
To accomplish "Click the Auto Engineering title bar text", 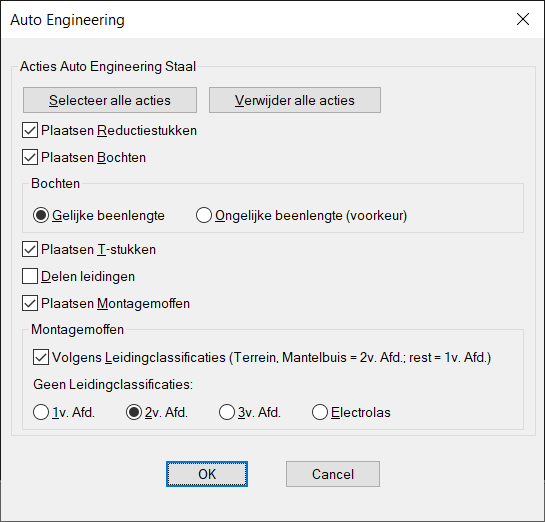I will point(67,20).
